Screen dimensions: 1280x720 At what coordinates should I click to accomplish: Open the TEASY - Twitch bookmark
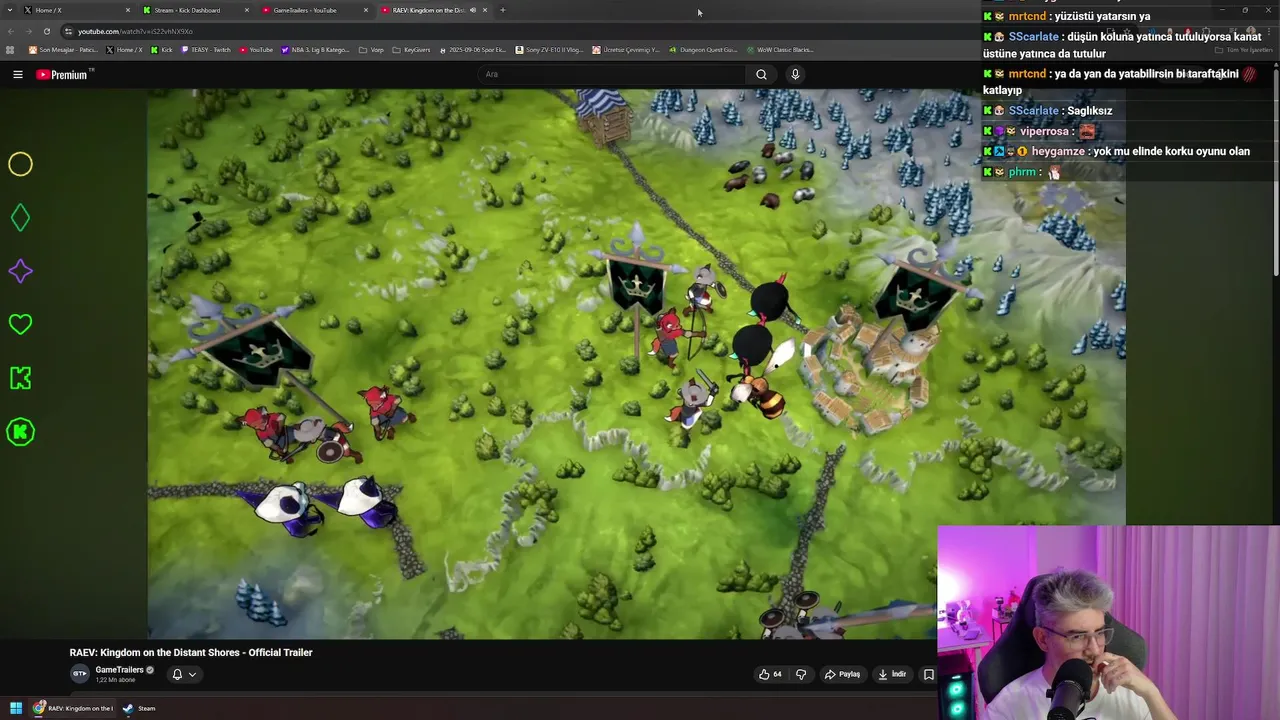[x=207, y=50]
